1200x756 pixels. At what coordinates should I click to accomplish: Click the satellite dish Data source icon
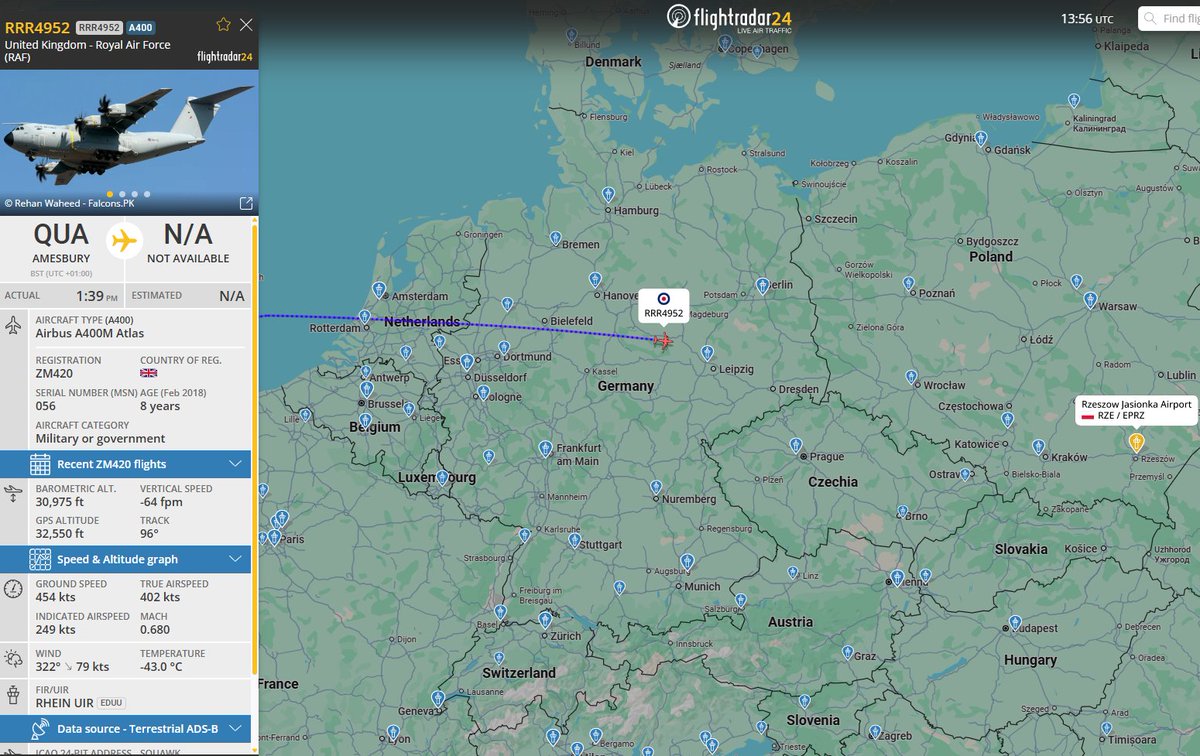pyautogui.click(x=40, y=729)
